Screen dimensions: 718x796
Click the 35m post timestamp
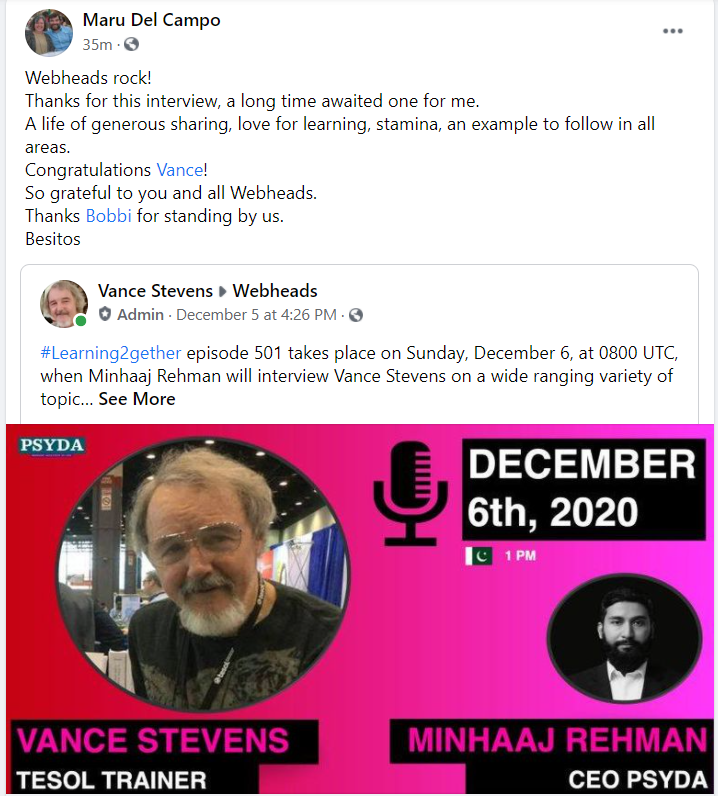click(97, 45)
